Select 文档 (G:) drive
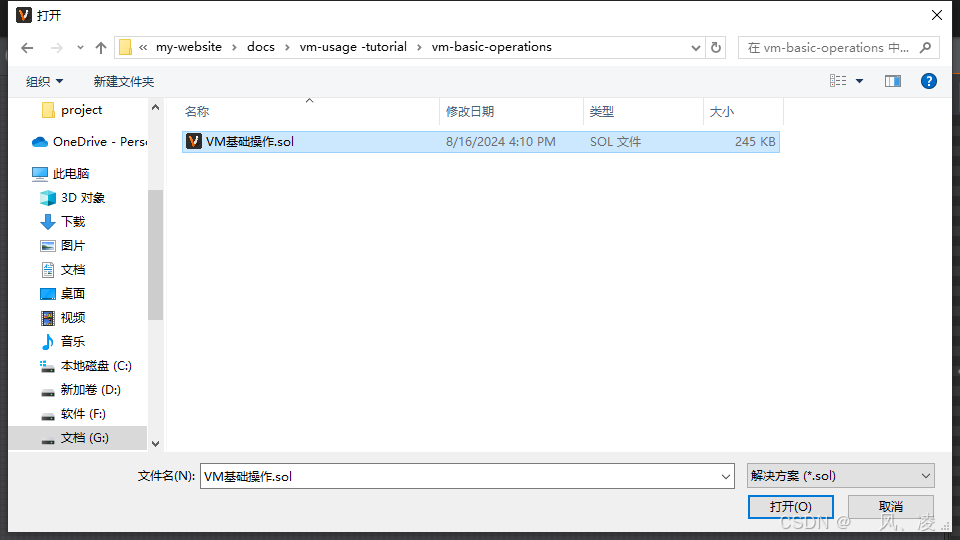 (78, 438)
